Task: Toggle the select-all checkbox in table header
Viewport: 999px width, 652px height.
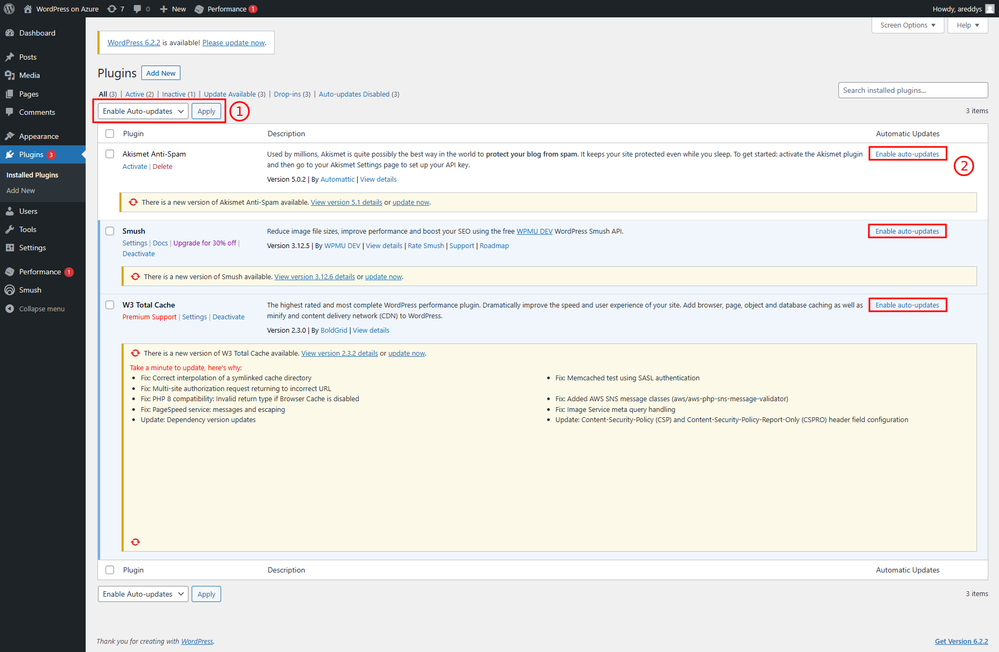Action: (110, 134)
